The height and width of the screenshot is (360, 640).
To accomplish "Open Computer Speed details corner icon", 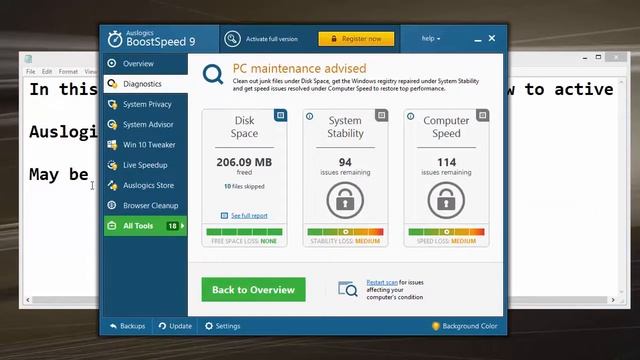I will coord(482,116).
